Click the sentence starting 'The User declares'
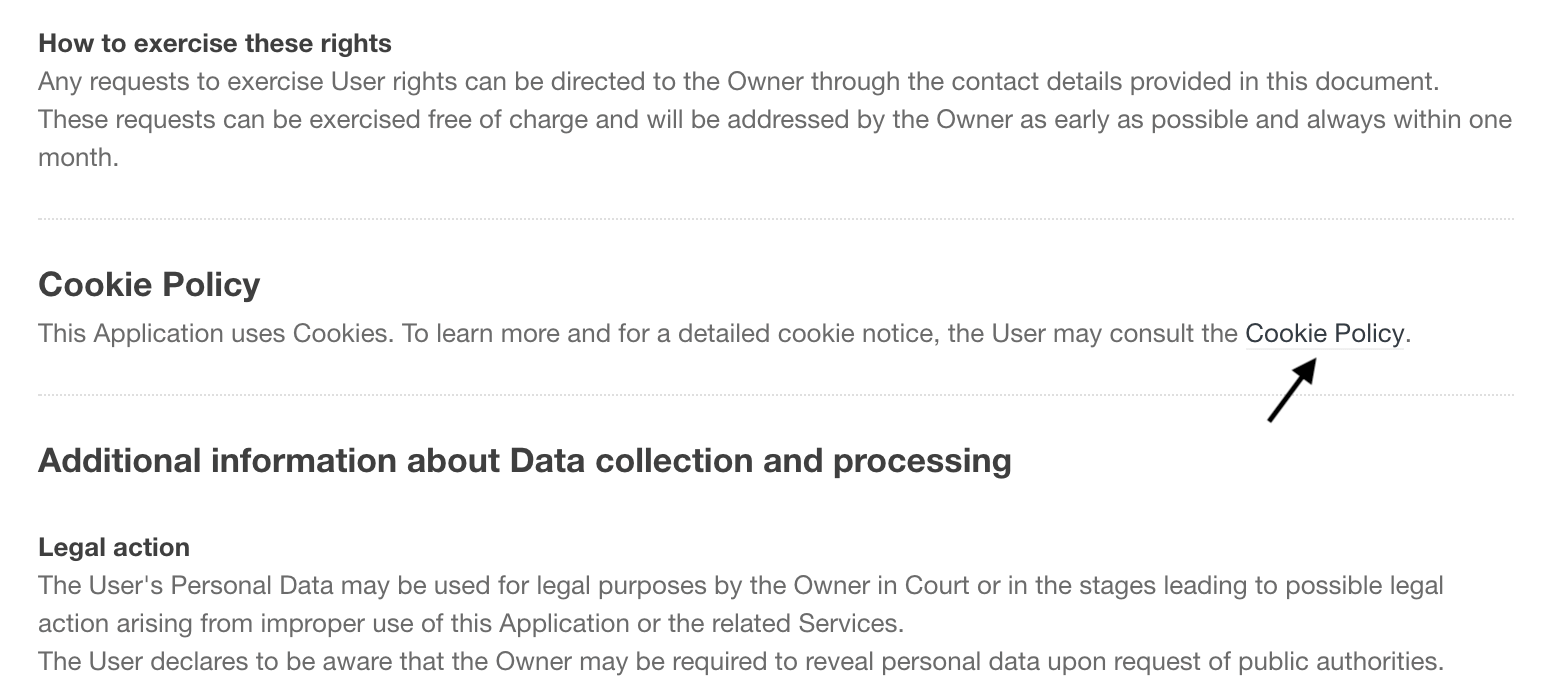The height and width of the screenshot is (700, 1550). [740, 661]
